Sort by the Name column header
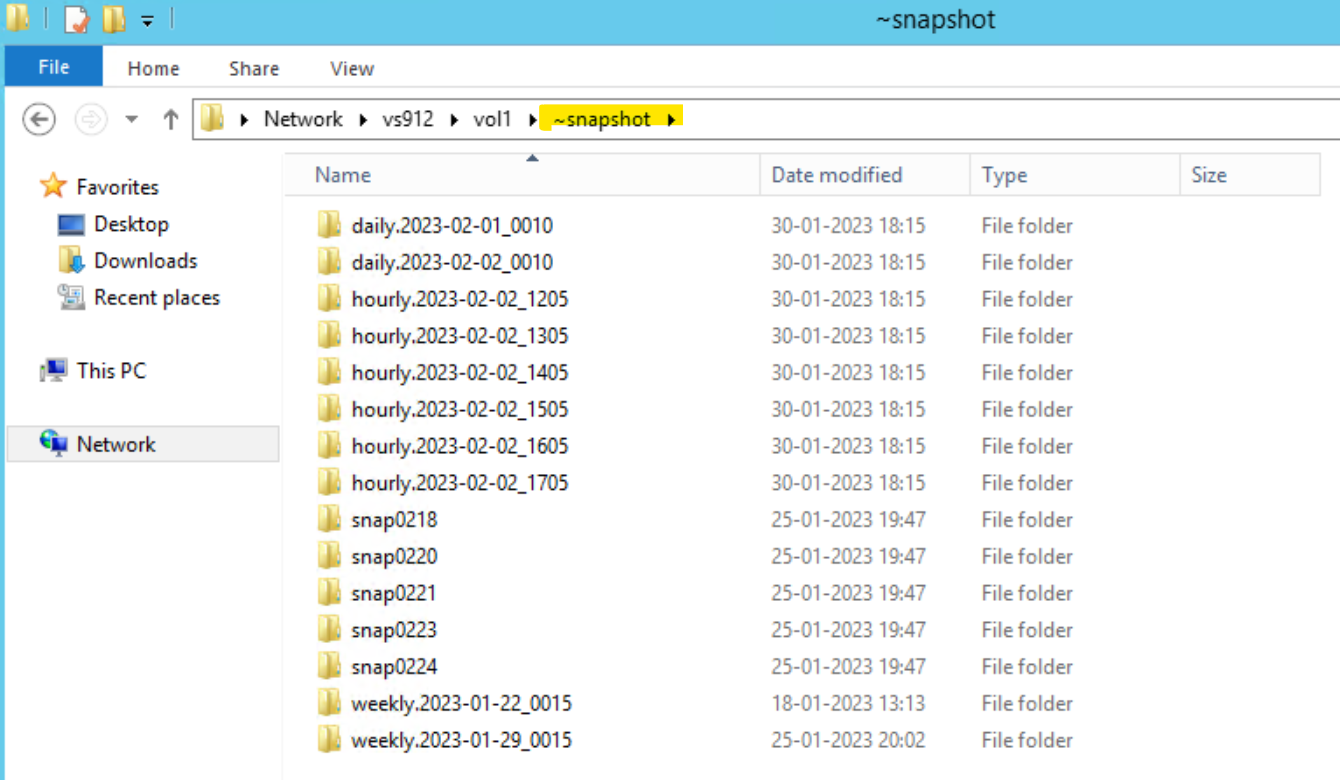 coord(343,175)
